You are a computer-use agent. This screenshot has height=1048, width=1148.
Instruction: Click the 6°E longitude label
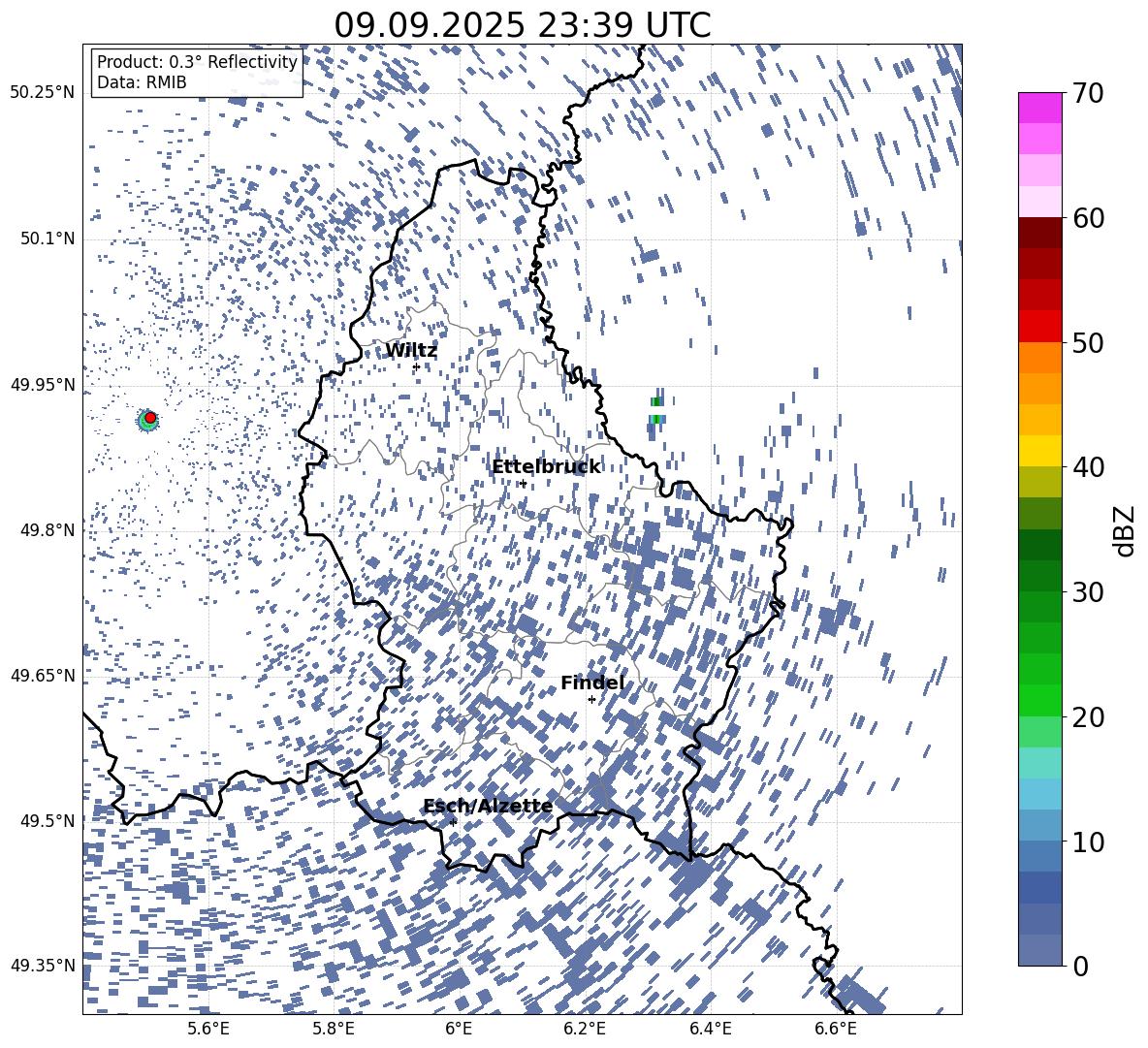(x=459, y=1029)
